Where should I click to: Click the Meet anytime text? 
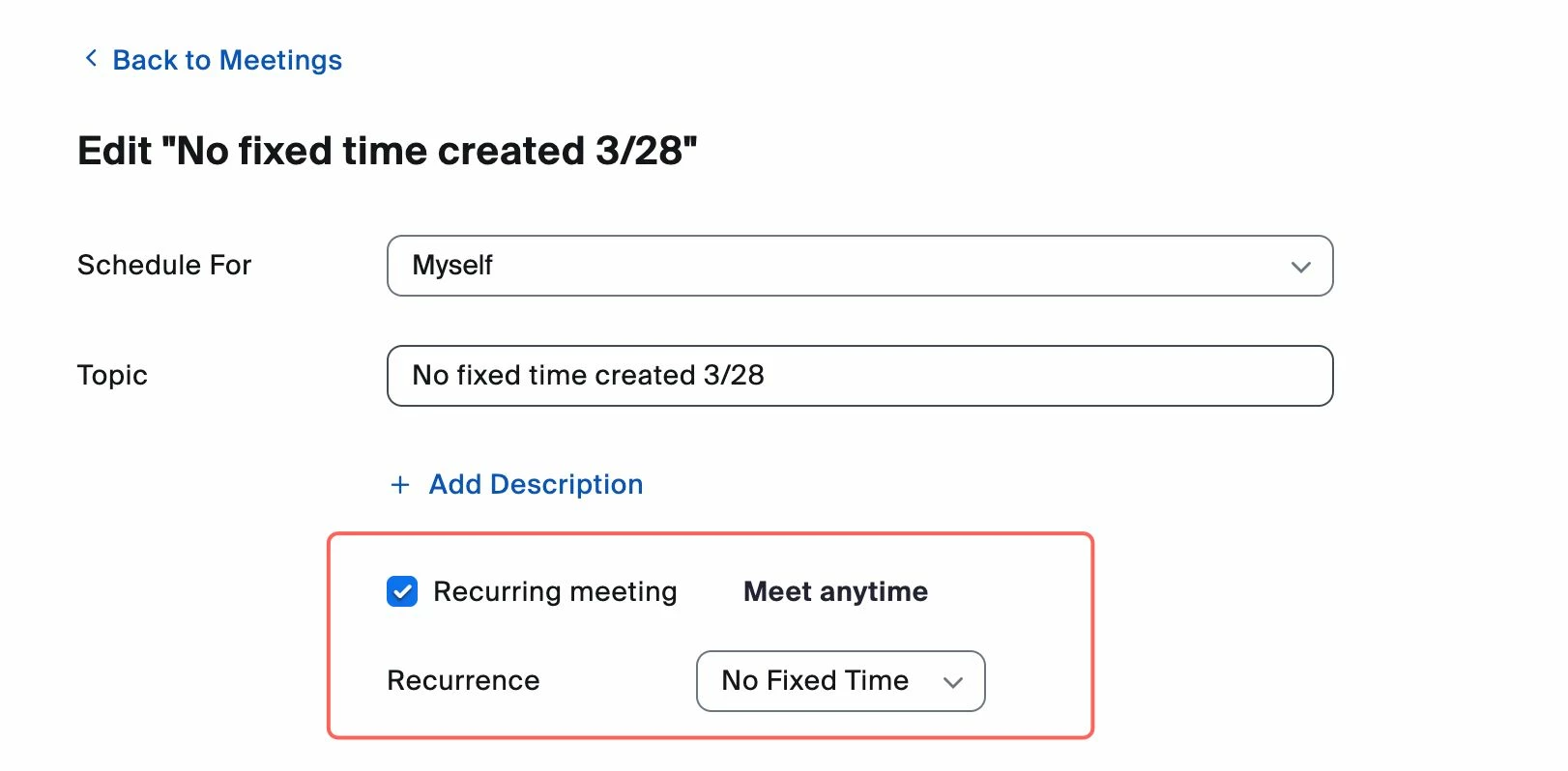tap(835, 591)
